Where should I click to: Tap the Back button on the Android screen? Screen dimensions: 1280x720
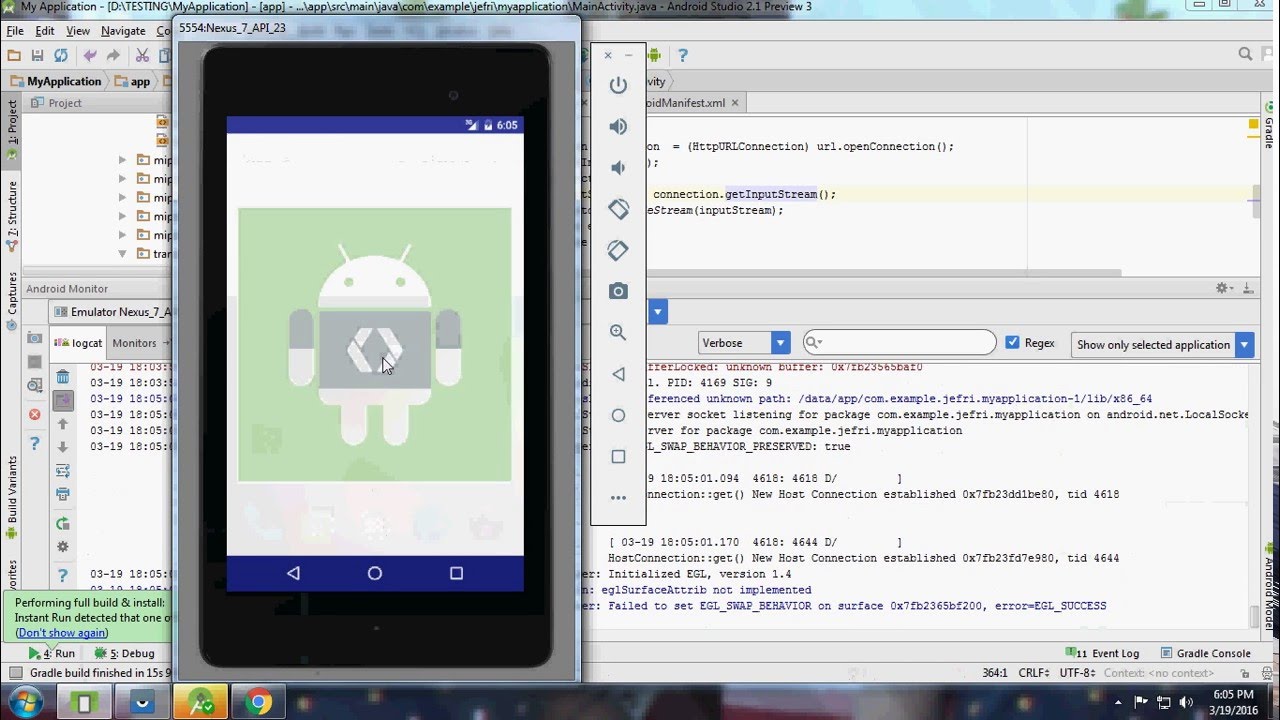[x=293, y=573]
